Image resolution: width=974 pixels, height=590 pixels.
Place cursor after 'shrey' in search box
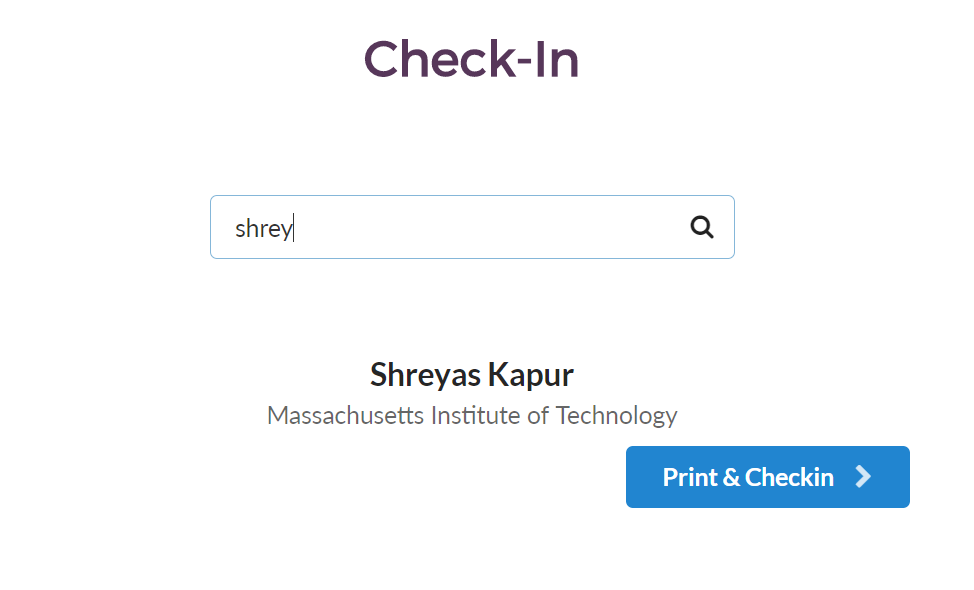[x=294, y=228]
